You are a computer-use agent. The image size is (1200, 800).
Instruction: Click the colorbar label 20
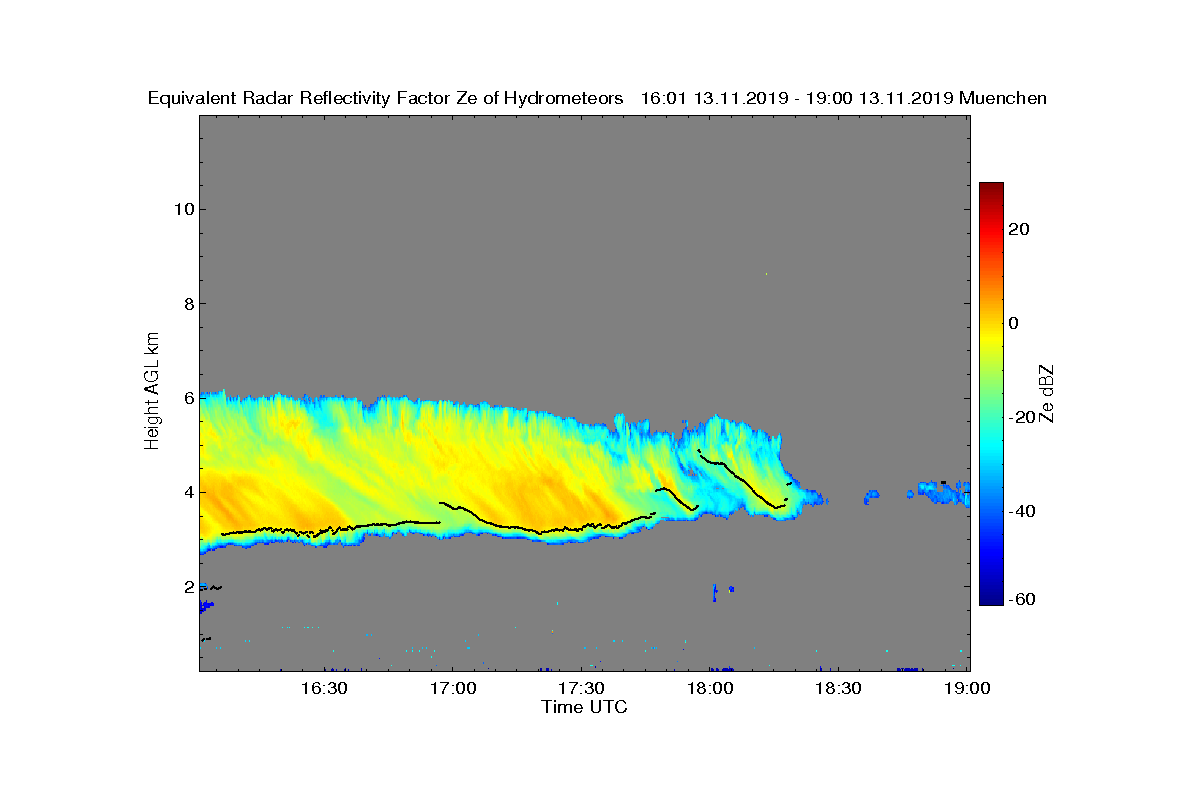pyautogui.click(x=1020, y=229)
